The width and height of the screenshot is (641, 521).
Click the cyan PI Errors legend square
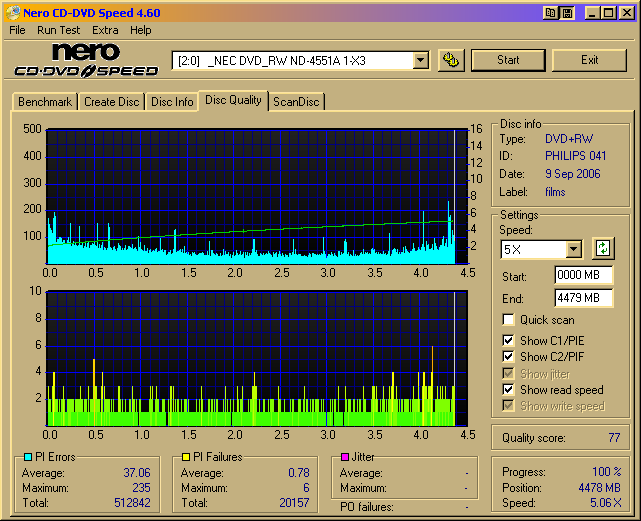(x=28, y=458)
